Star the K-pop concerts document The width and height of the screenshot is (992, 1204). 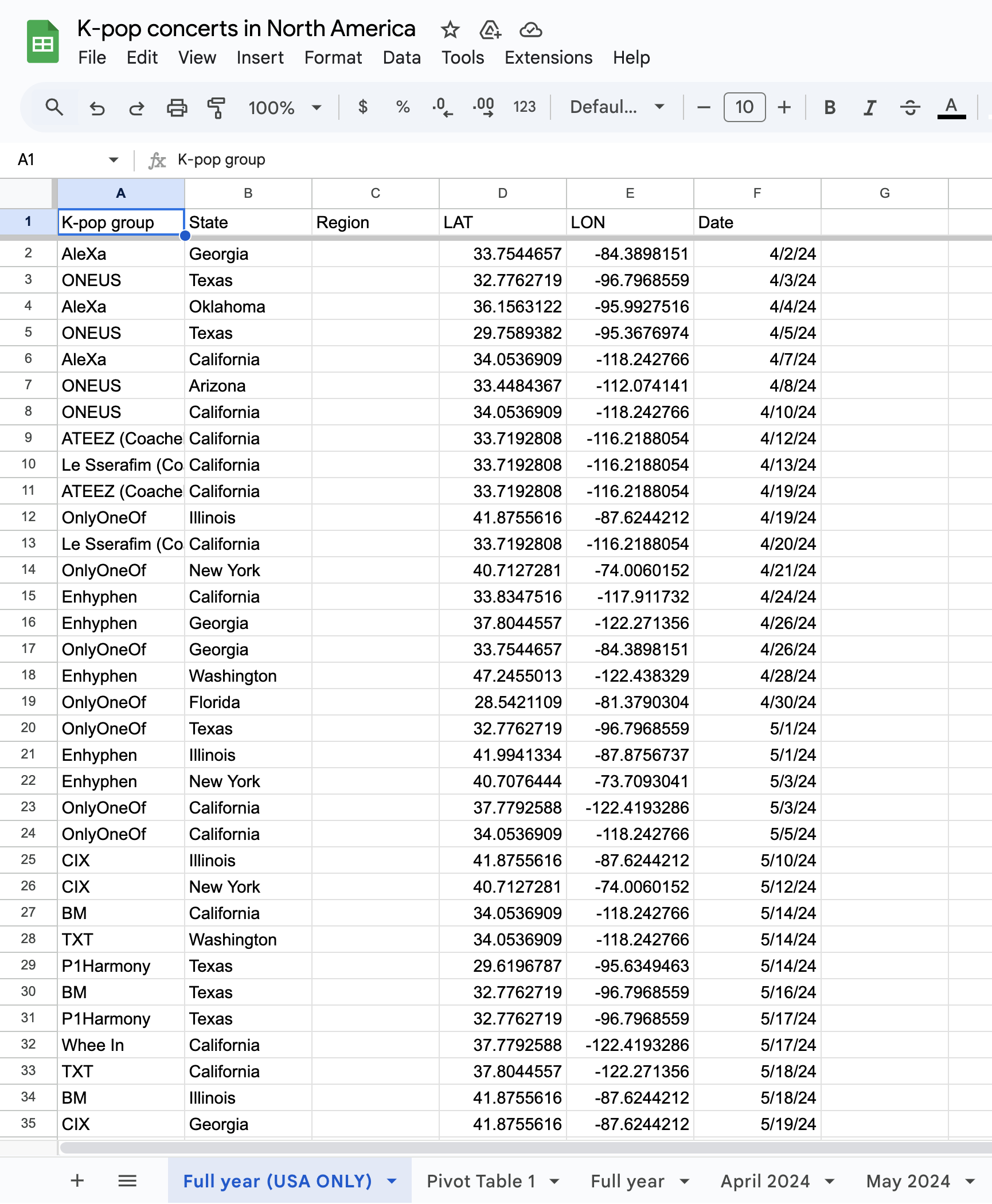pos(450,29)
